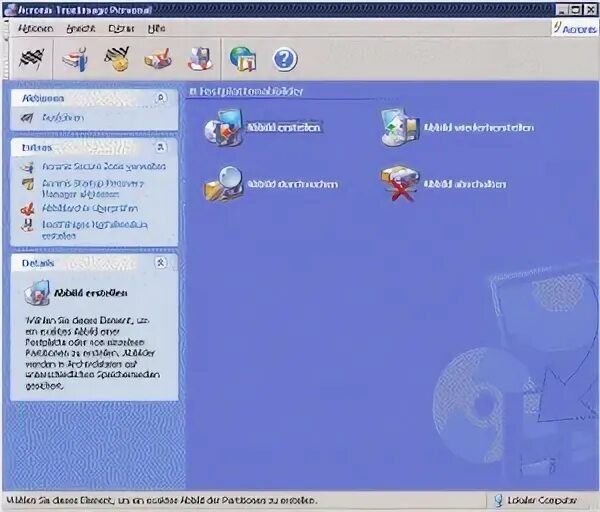The height and width of the screenshot is (512, 600).
Task: Collapse the Extras sidebar panel
Action: pyautogui.click(x=161, y=147)
